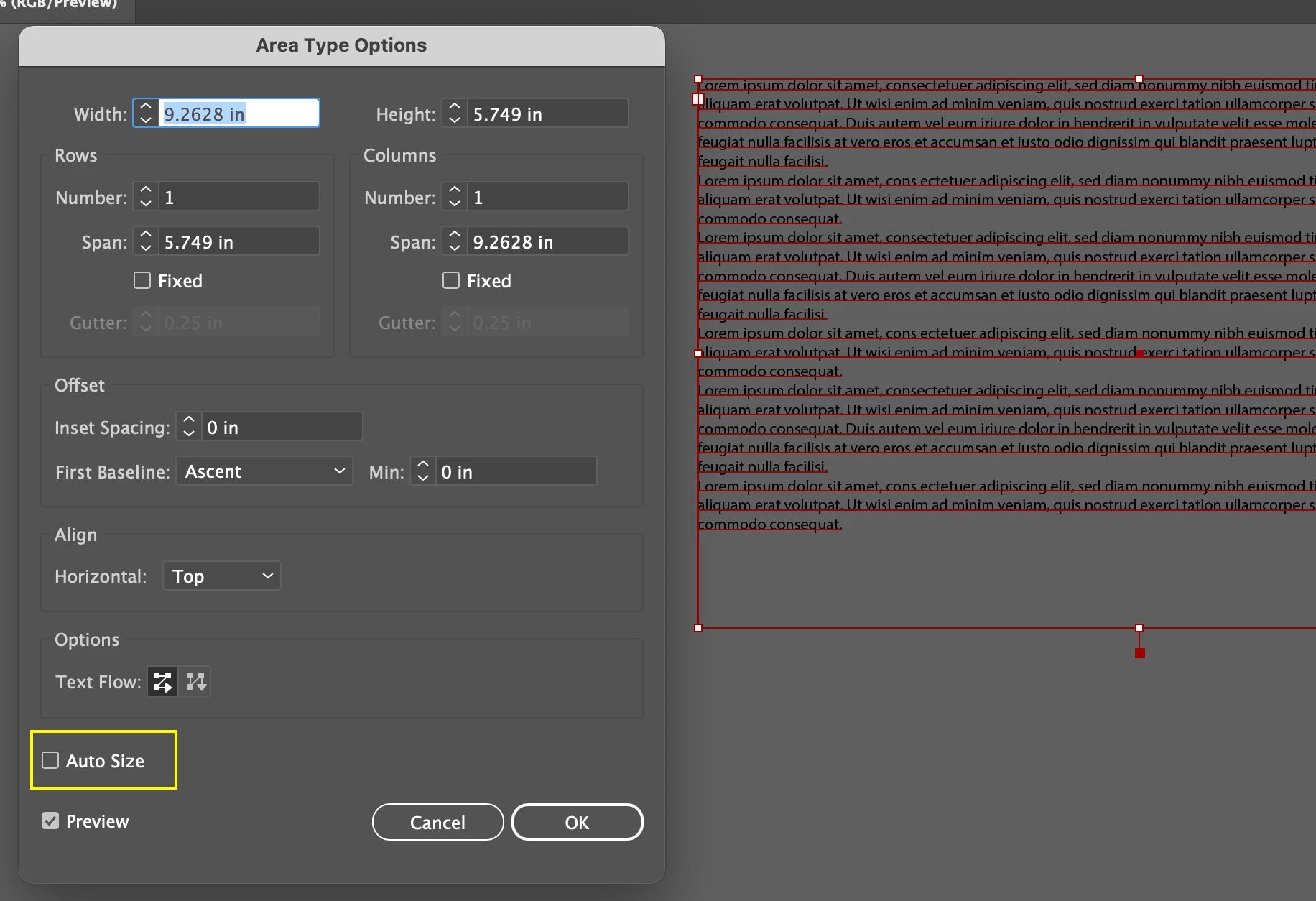Click the Height stepper arrows
Viewport: 1316px width, 901px height.
click(x=455, y=114)
